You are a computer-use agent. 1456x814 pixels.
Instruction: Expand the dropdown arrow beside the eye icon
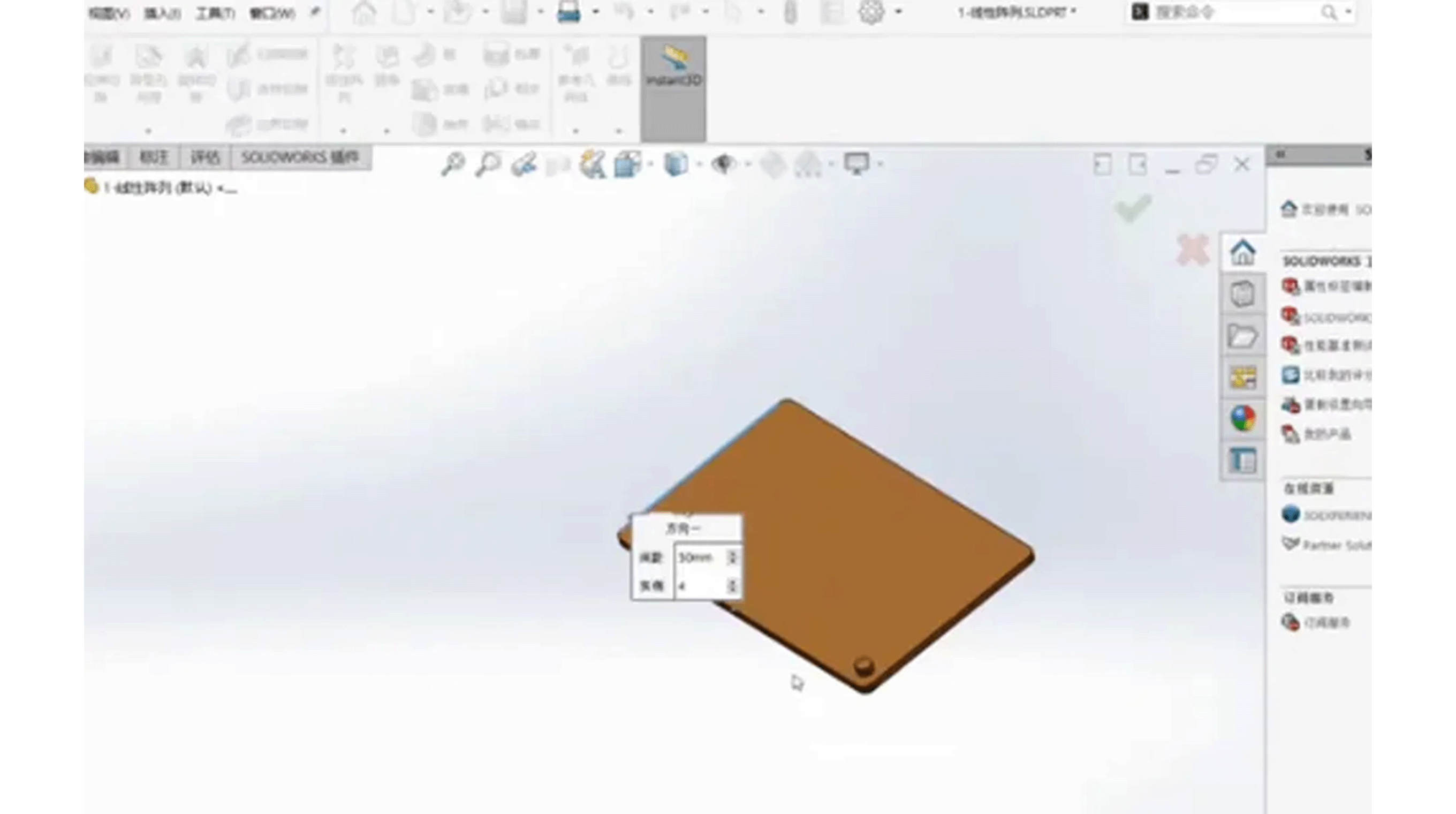pos(748,164)
